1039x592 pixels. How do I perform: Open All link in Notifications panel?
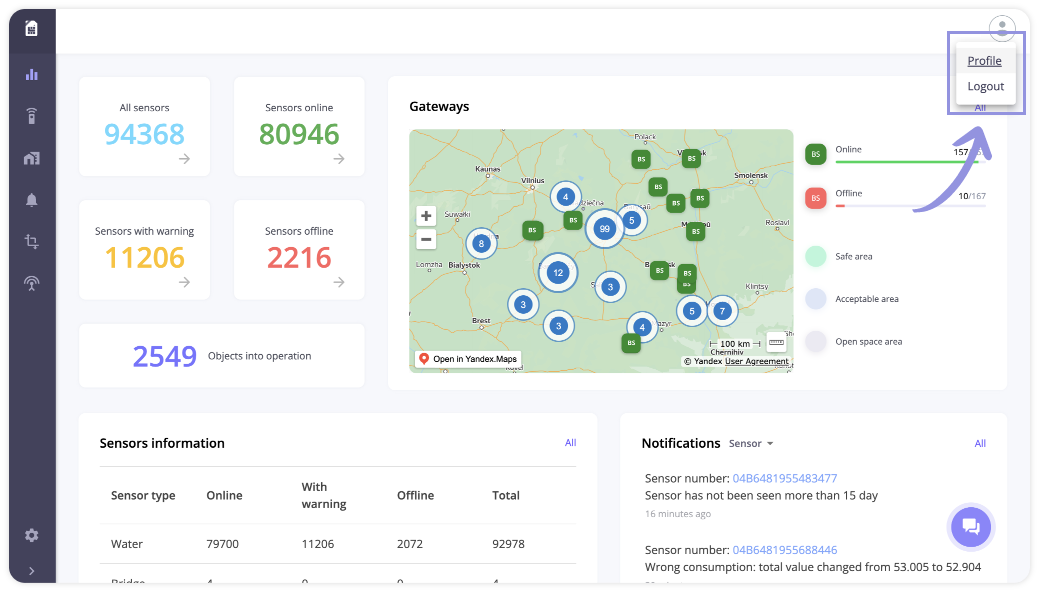point(980,444)
